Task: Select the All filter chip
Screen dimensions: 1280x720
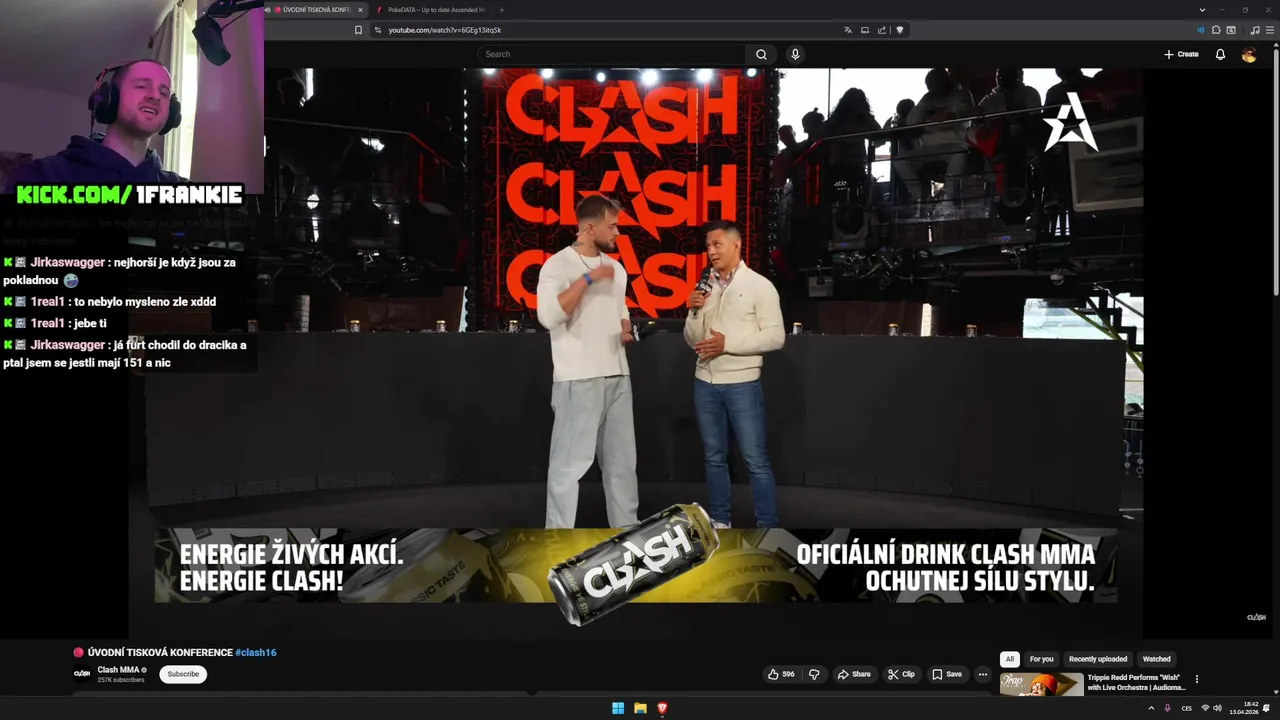Action: point(1010,659)
